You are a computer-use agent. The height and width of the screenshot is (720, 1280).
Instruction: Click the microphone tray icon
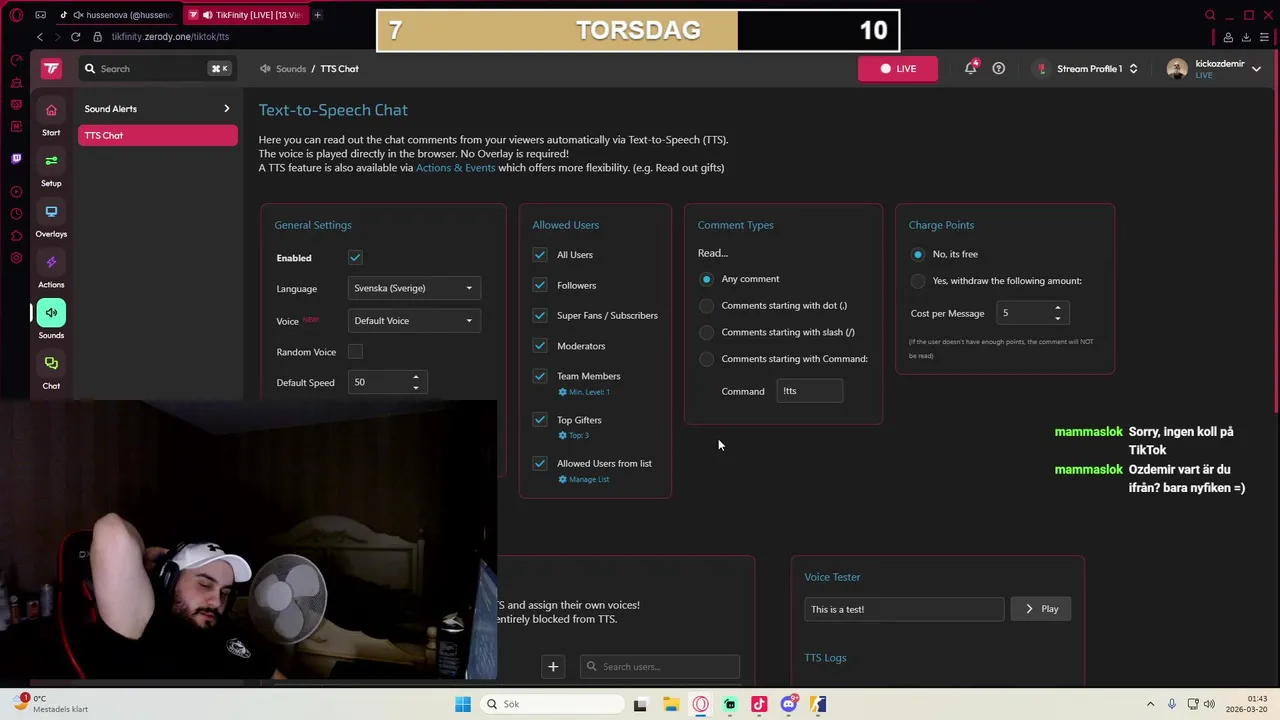pyautogui.click(x=1172, y=704)
